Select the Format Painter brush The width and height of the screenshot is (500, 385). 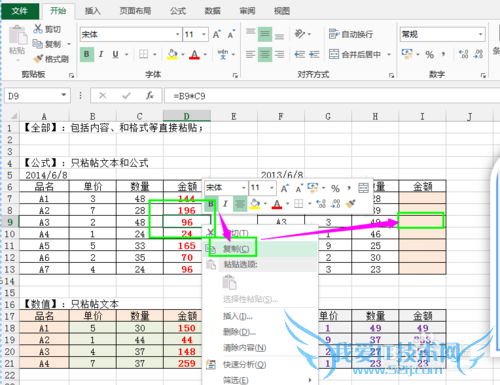[x=38, y=59]
